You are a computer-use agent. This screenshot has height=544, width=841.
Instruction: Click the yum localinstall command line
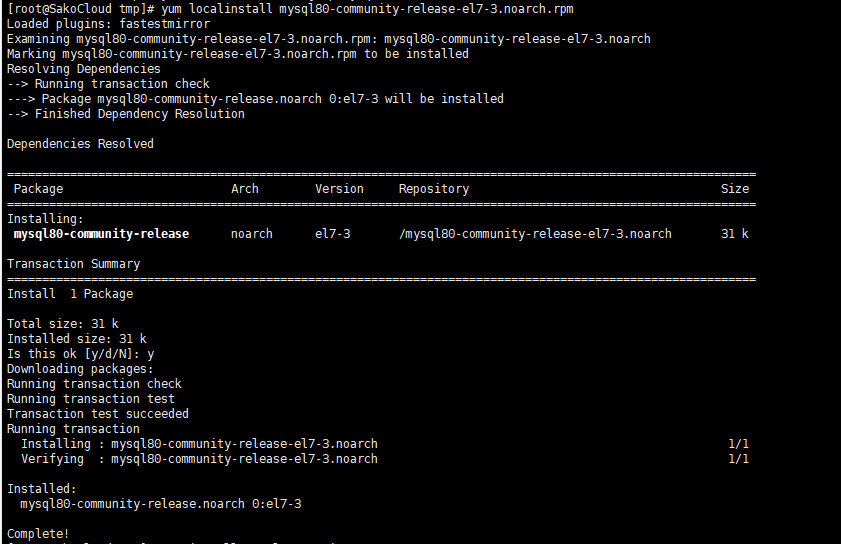click(290, 9)
